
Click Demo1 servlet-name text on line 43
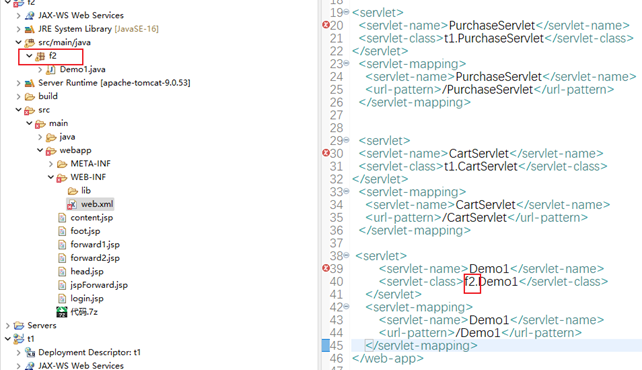point(489,320)
